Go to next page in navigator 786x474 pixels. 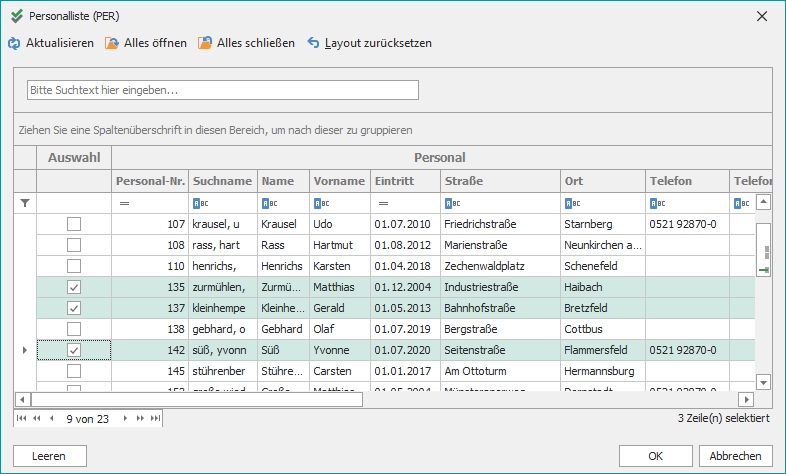tap(140, 418)
